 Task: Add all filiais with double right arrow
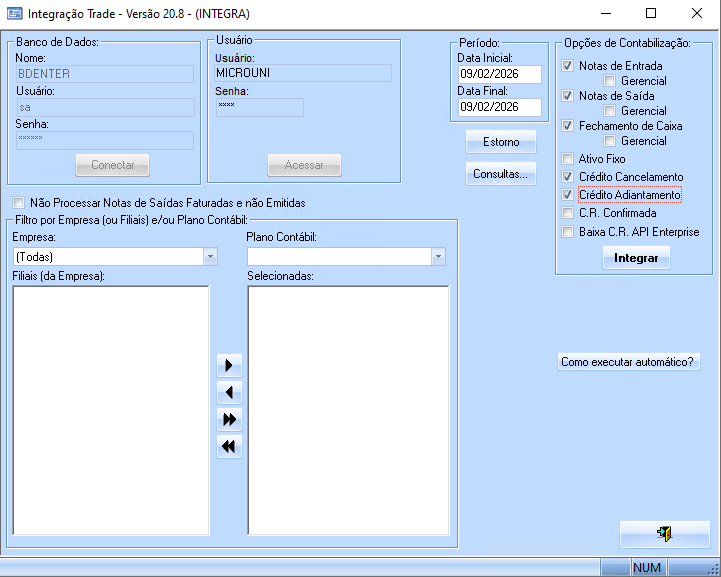pos(230,420)
